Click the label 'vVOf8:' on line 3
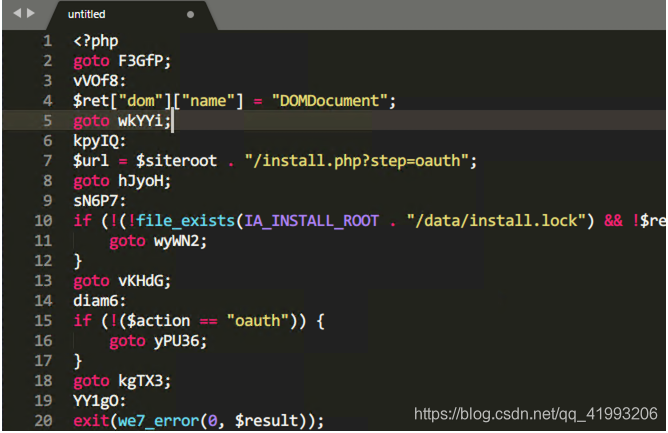The height and width of the screenshot is (433, 668). point(100,81)
